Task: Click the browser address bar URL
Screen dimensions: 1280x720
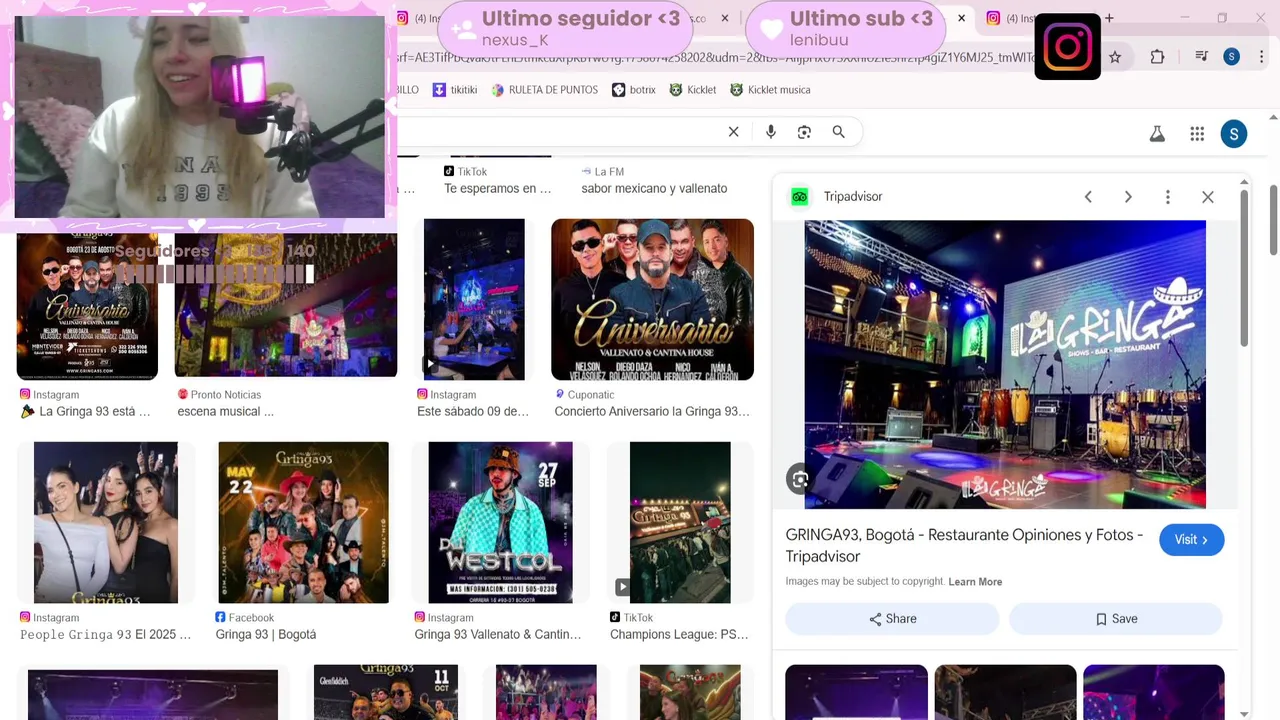Action: coord(715,57)
